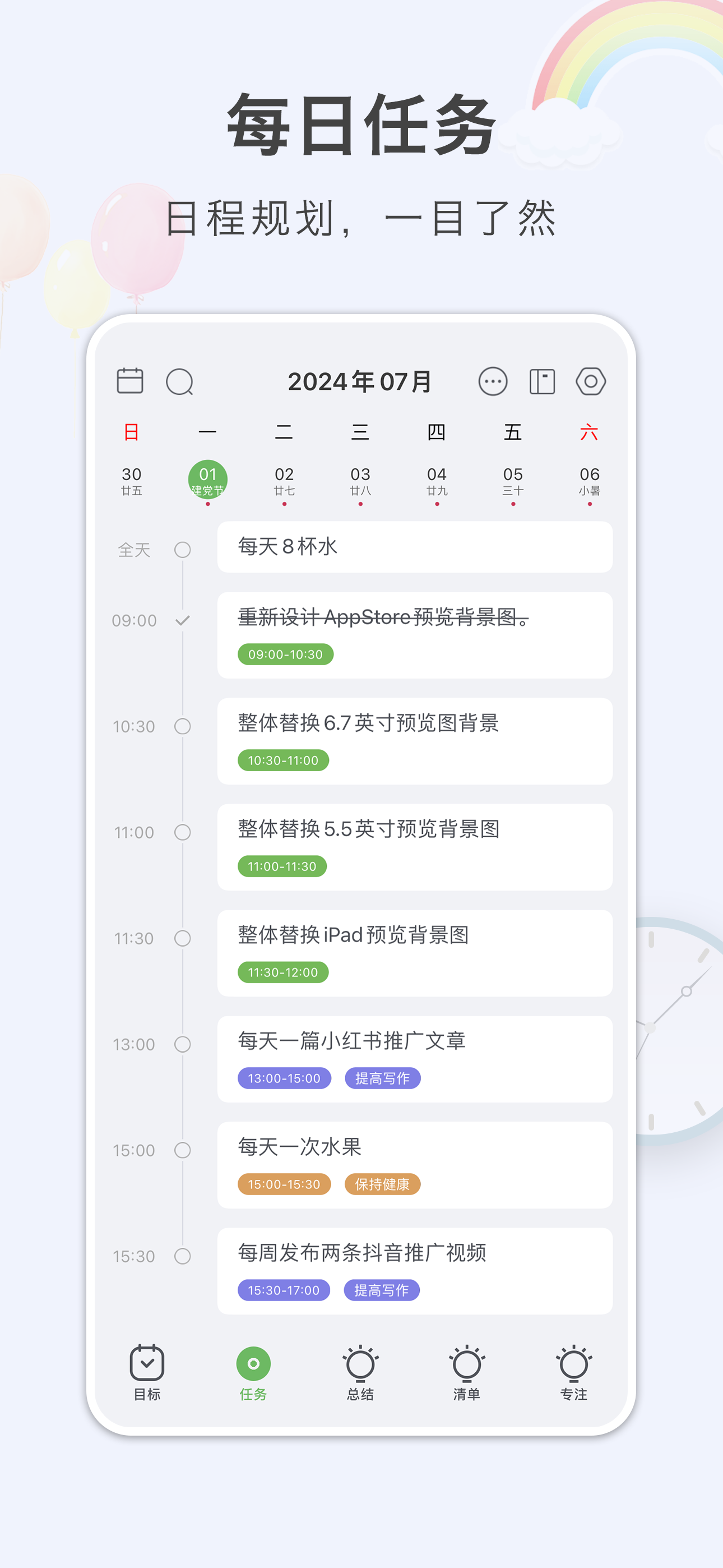Tap 提高写作 tag on 抖音 task
The height and width of the screenshot is (1568, 723).
[x=382, y=1290]
